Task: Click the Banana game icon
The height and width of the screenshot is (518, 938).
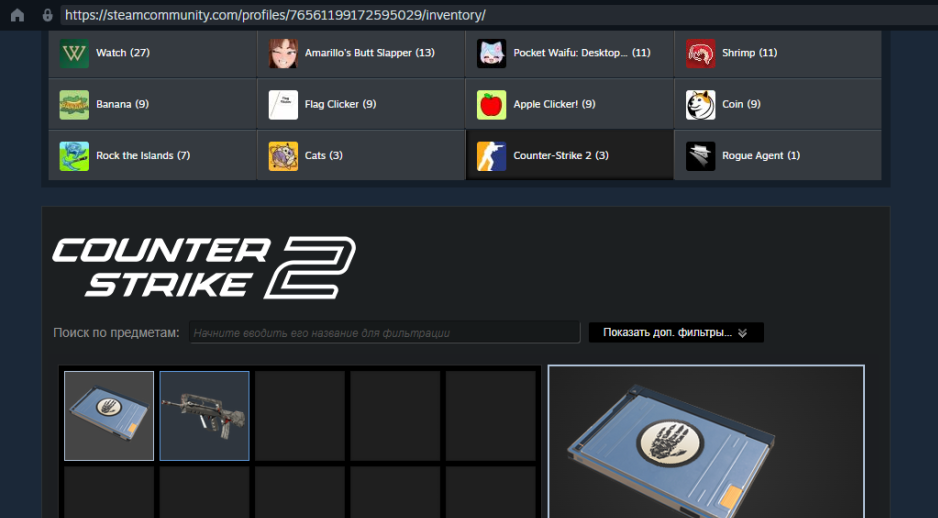Action: click(x=74, y=105)
